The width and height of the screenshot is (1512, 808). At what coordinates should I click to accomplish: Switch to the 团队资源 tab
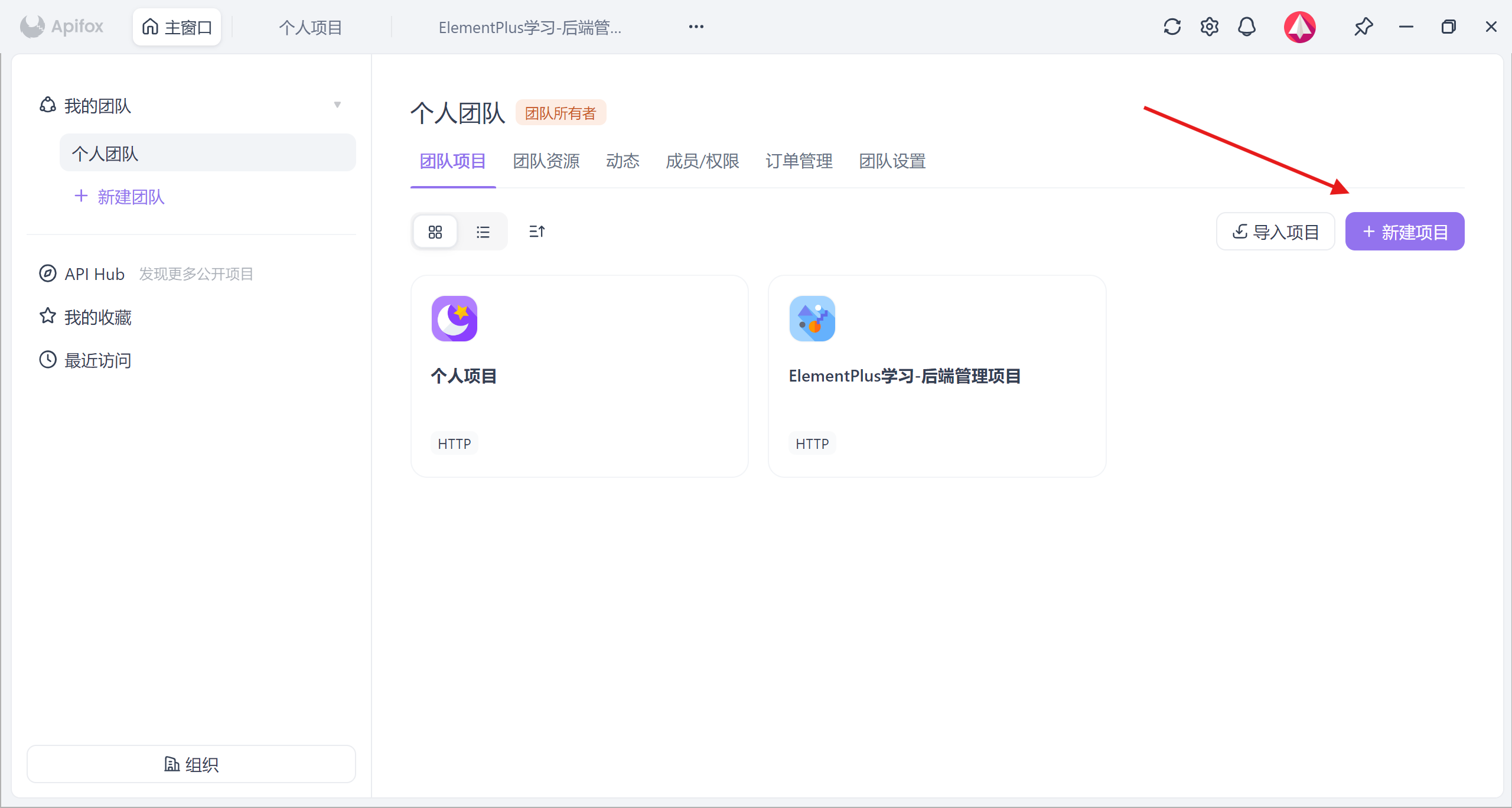point(546,161)
